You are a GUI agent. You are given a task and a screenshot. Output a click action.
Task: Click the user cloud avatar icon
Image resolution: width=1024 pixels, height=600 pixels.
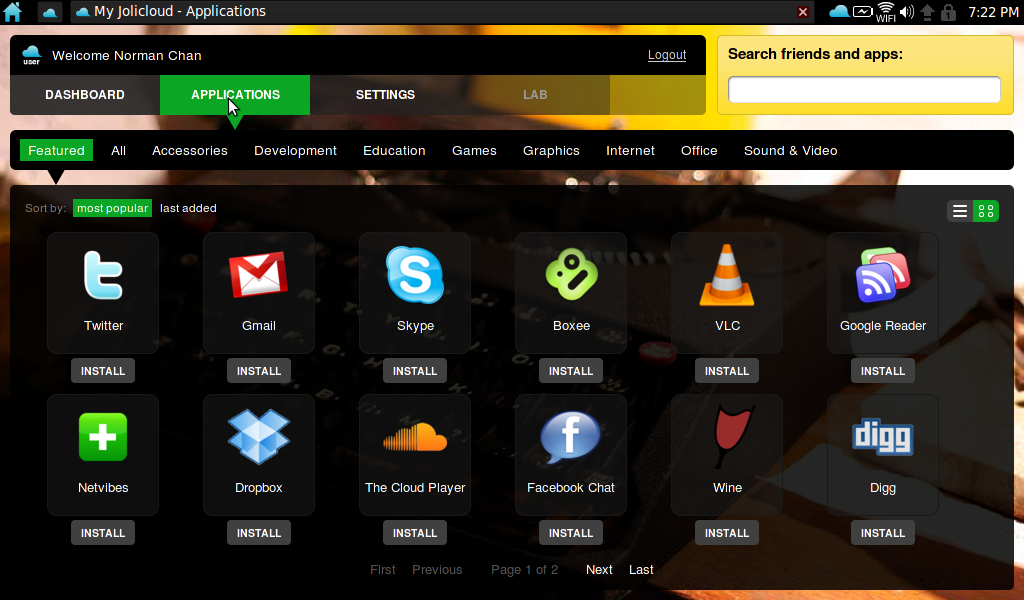31,55
